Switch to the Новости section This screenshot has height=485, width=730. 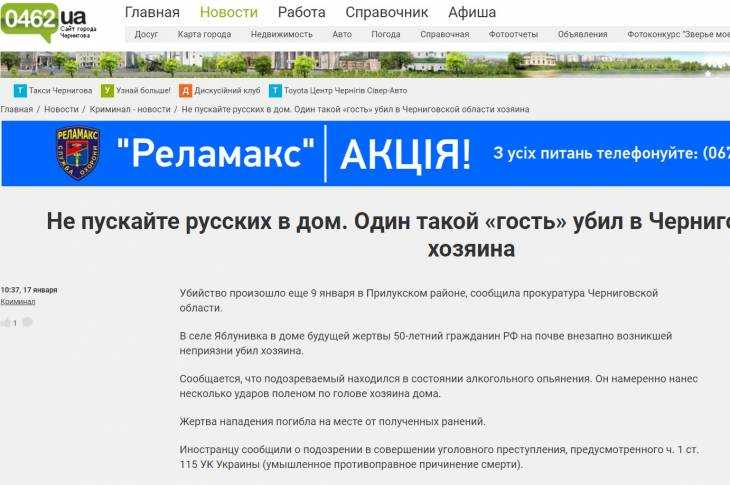click(228, 13)
